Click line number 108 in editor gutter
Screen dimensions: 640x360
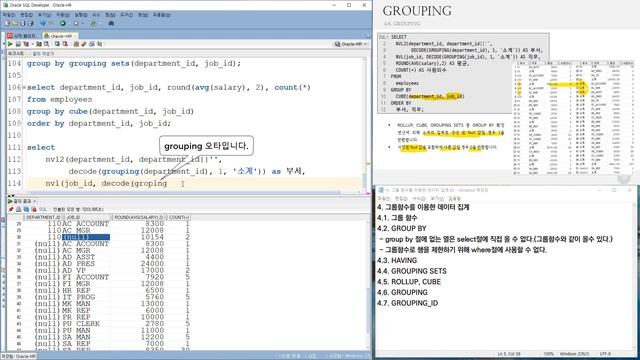click(x=14, y=111)
